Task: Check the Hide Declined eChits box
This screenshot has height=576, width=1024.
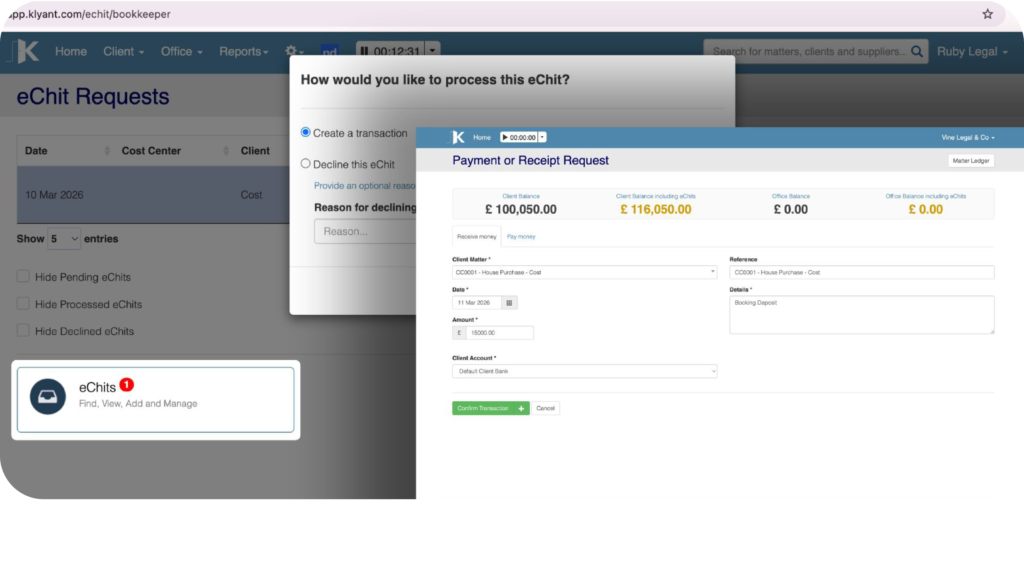Action: [x=23, y=331]
